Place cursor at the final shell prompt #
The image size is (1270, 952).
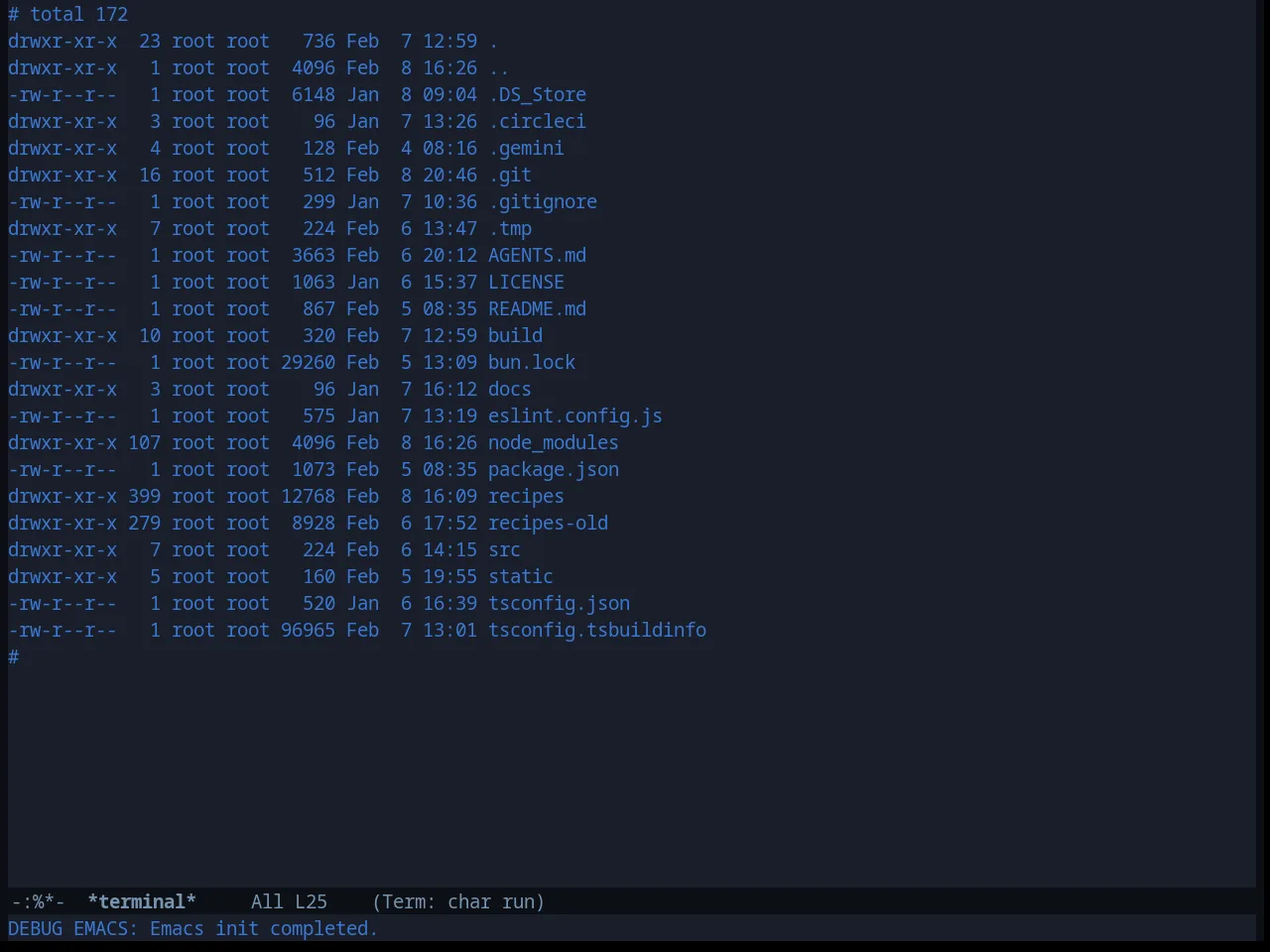14,656
